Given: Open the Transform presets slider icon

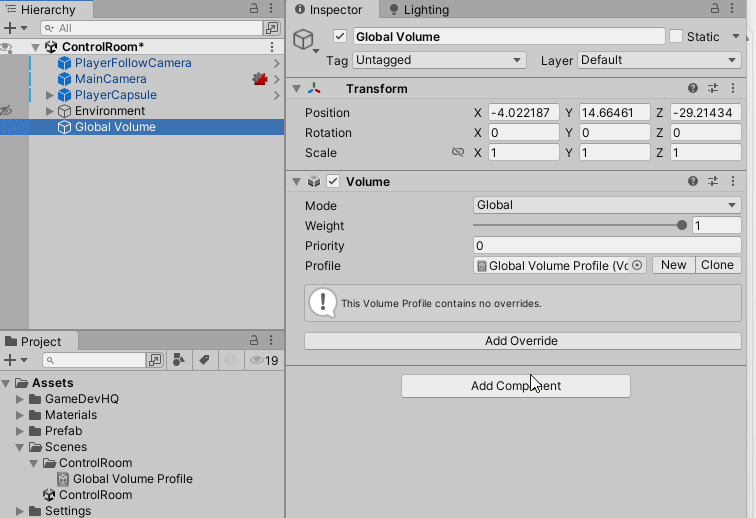Looking at the screenshot, I should tap(713, 88).
